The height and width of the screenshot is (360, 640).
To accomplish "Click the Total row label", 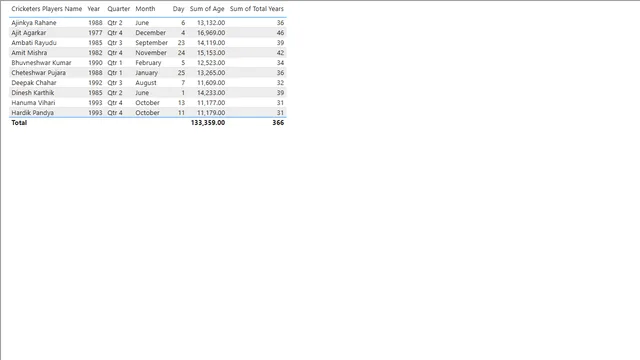I will tap(19, 122).
